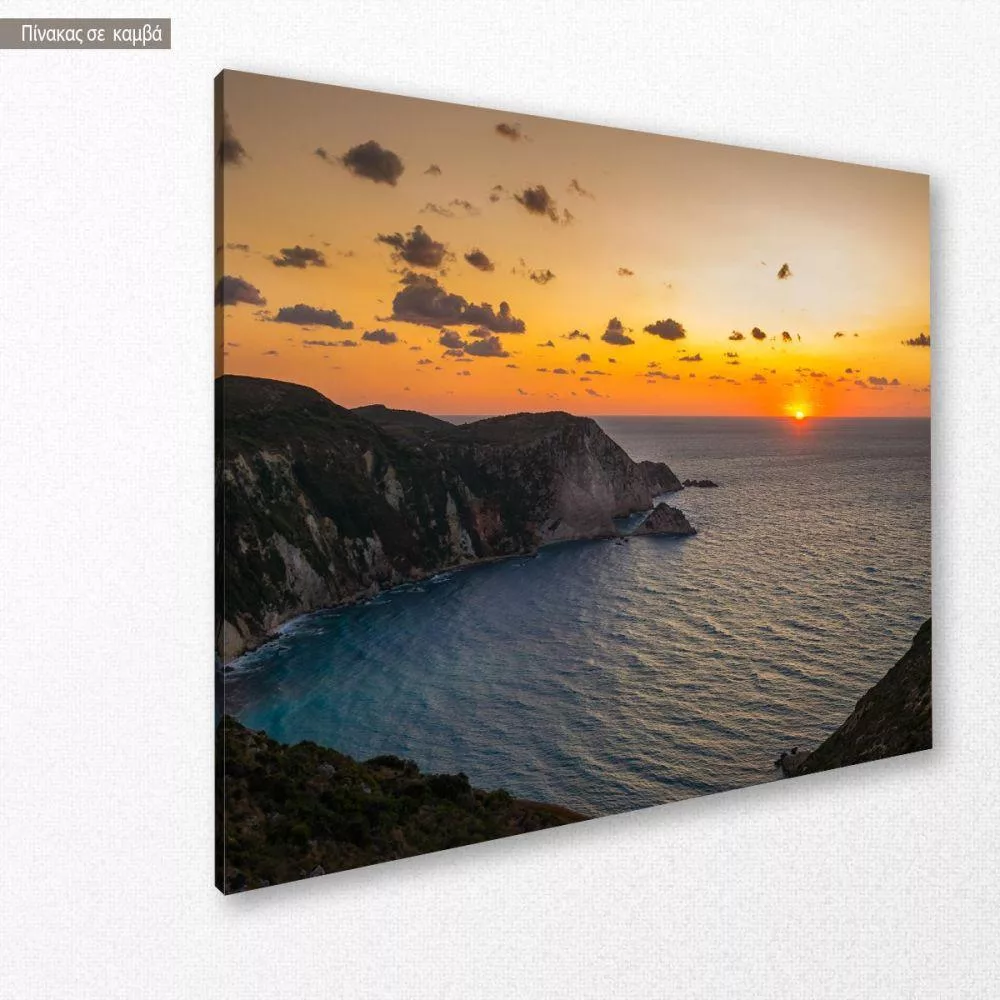Image resolution: width=1000 pixels, height=1000 pixels.
Task: Select the tiny distant rock beyond the islet
Action: [x=700, y=483]
